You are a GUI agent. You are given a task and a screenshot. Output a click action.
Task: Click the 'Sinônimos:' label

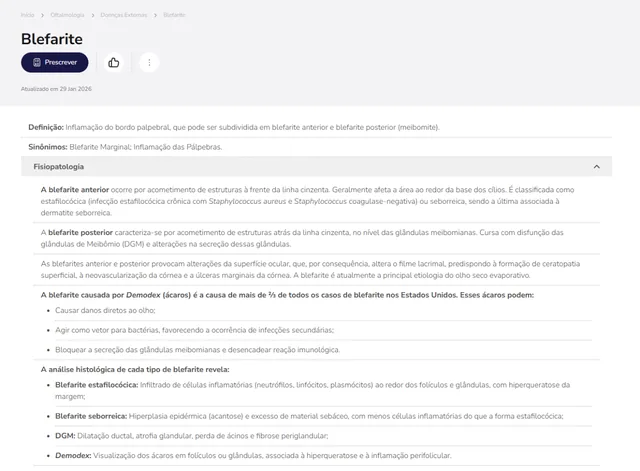click(48, 147)
